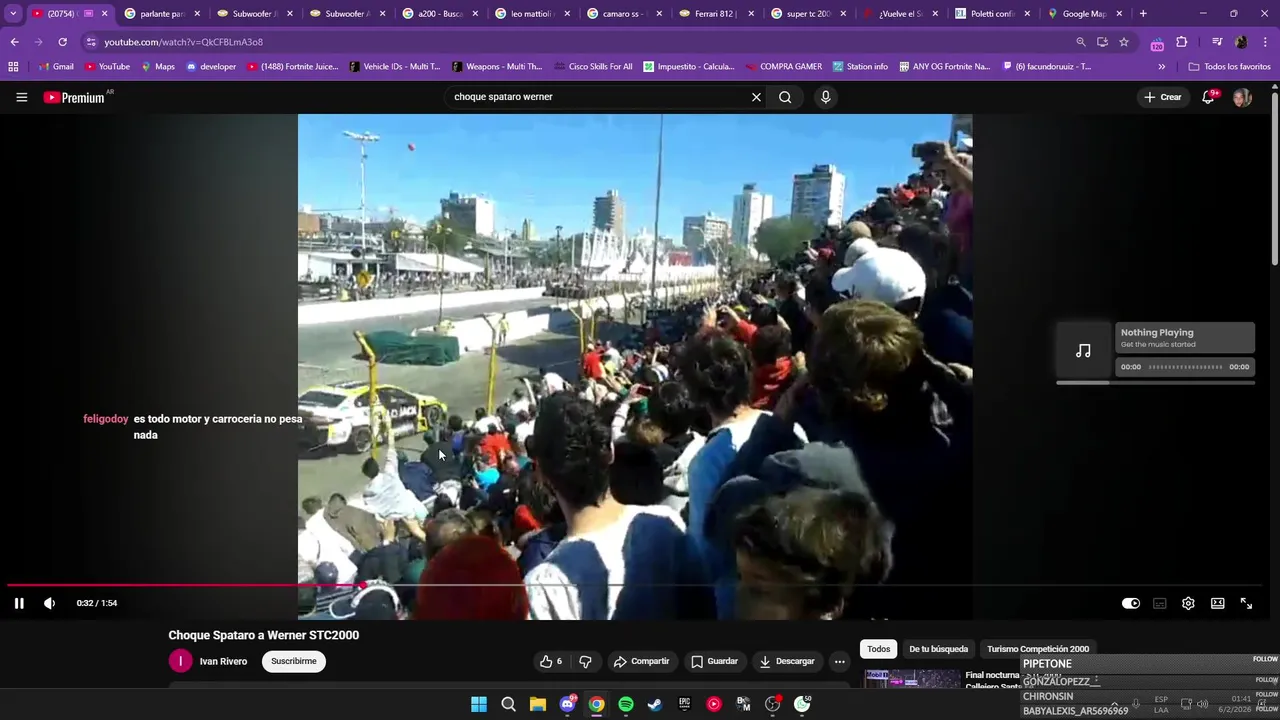This screenshot has width=1280, height=720.
Task: Select the Todos filter chip
Action: pos(878,649)
